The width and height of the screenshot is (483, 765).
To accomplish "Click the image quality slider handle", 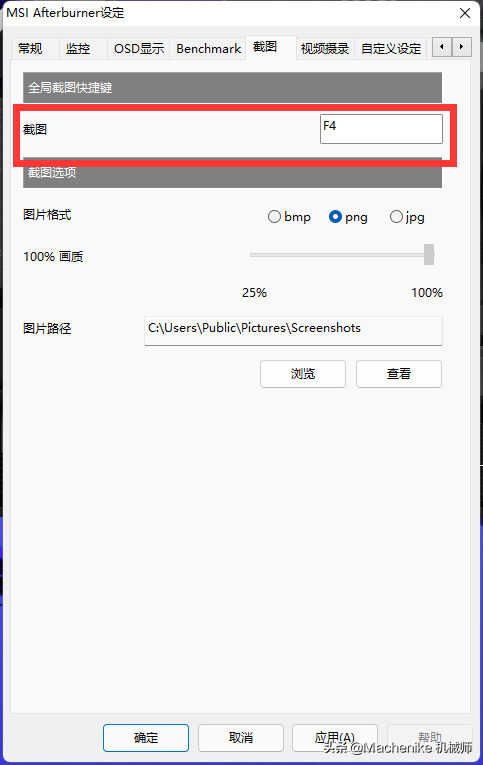I will pos(429,255).
